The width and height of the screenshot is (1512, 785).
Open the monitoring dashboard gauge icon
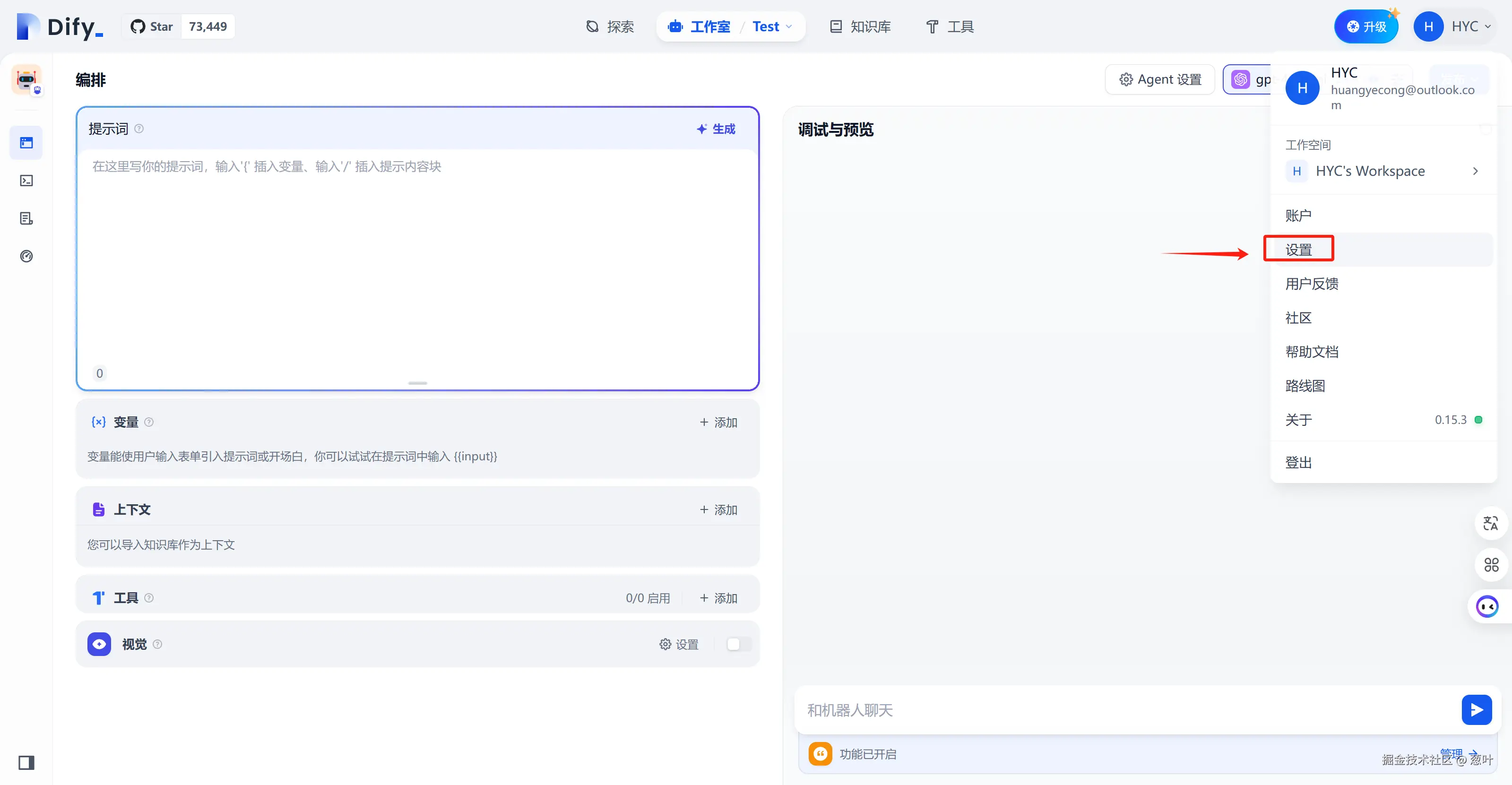coord(26,256)
